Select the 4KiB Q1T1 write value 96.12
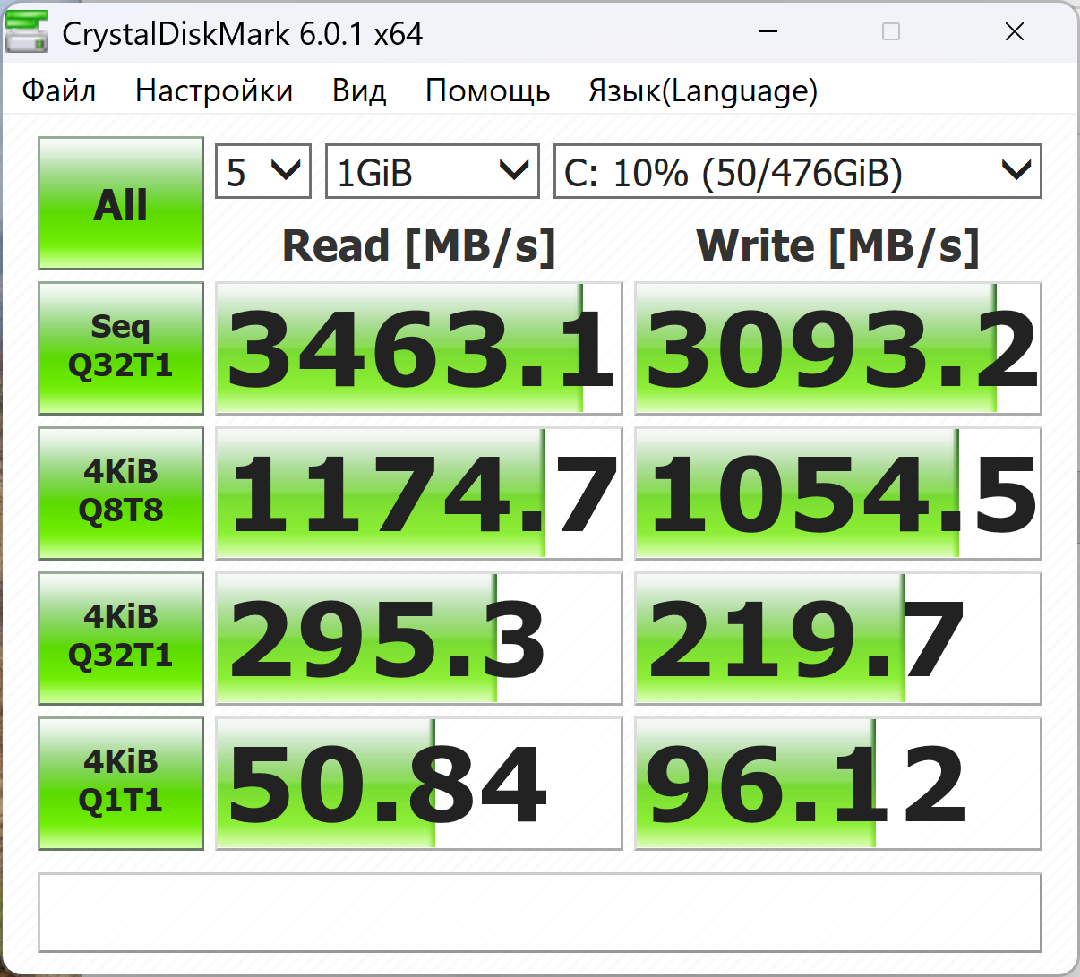 [x=838, y=783]
